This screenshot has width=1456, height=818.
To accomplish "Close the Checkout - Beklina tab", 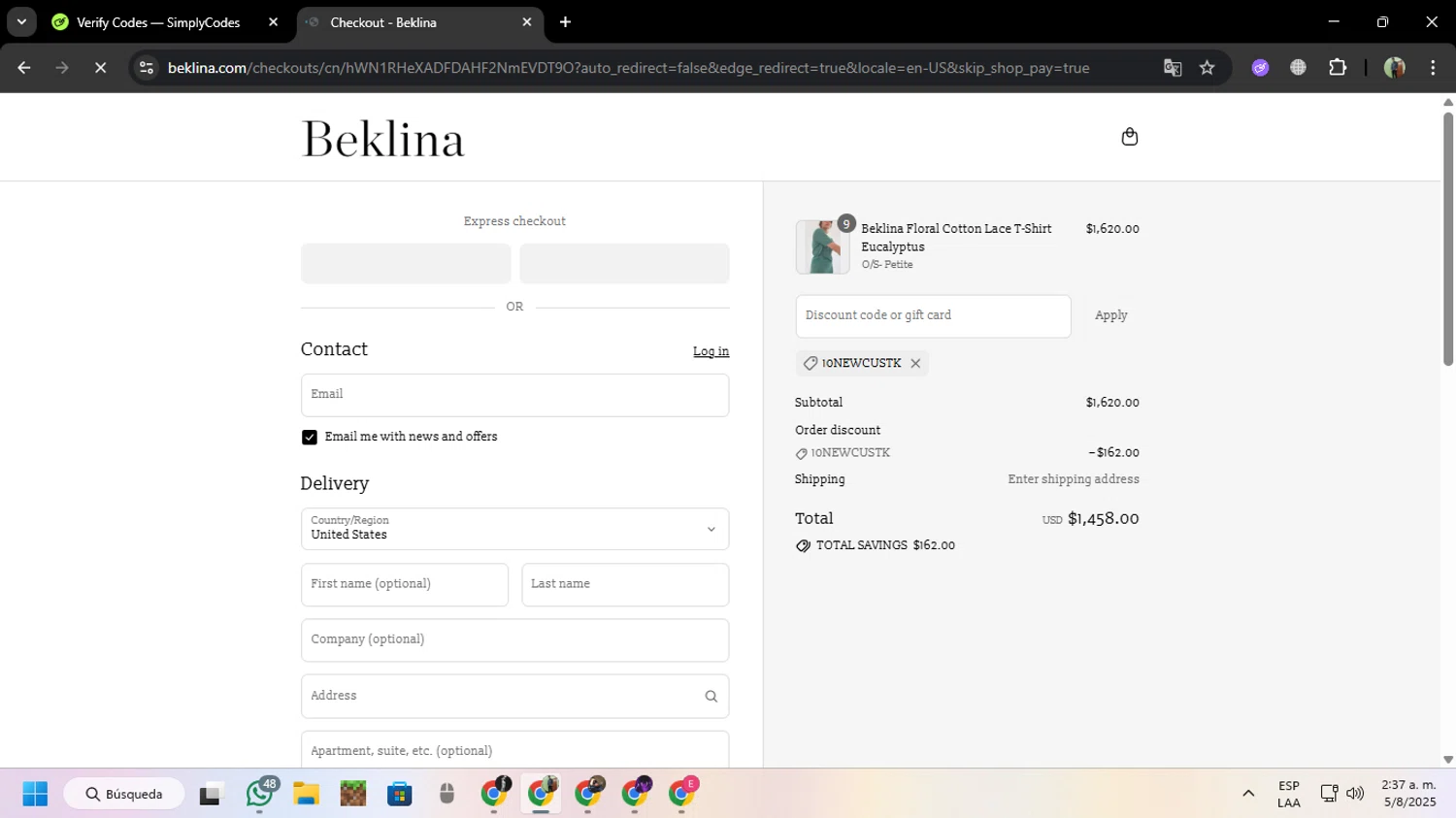I will pos(527,22).
